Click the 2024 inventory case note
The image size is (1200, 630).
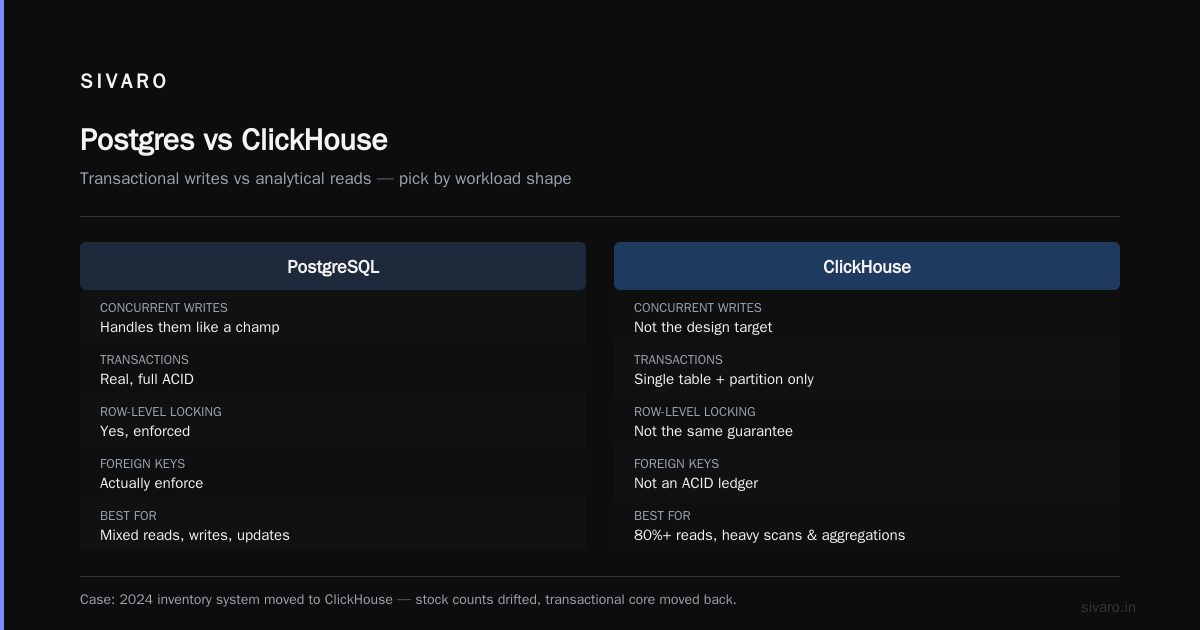click(x=408, y=600)
